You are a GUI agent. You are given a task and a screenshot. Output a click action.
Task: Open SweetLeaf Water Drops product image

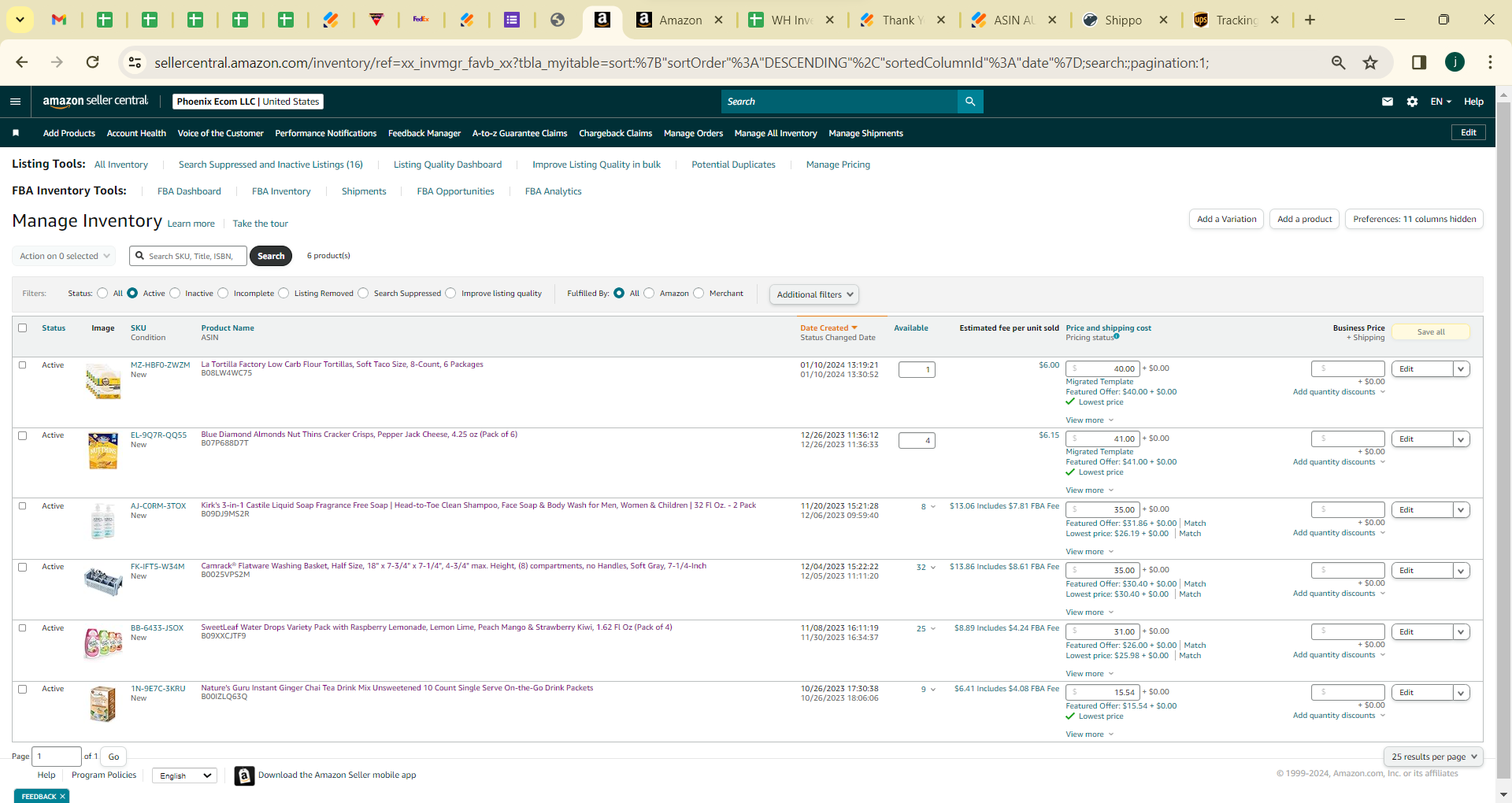[x=103, y=643]
